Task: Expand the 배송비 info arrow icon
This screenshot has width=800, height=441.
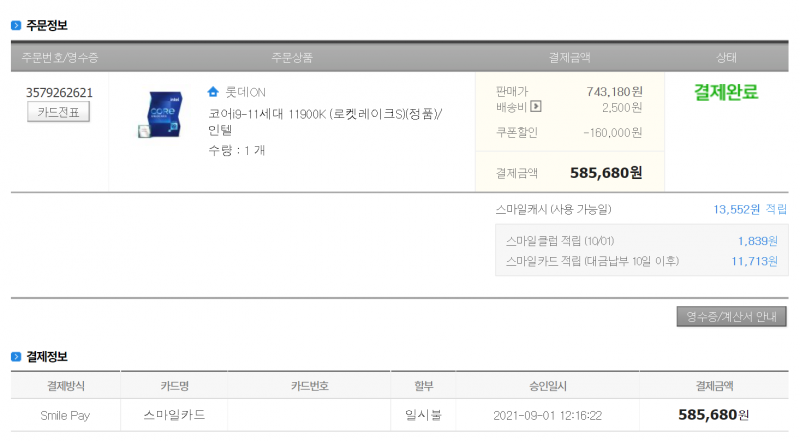Action: point(536,107)
